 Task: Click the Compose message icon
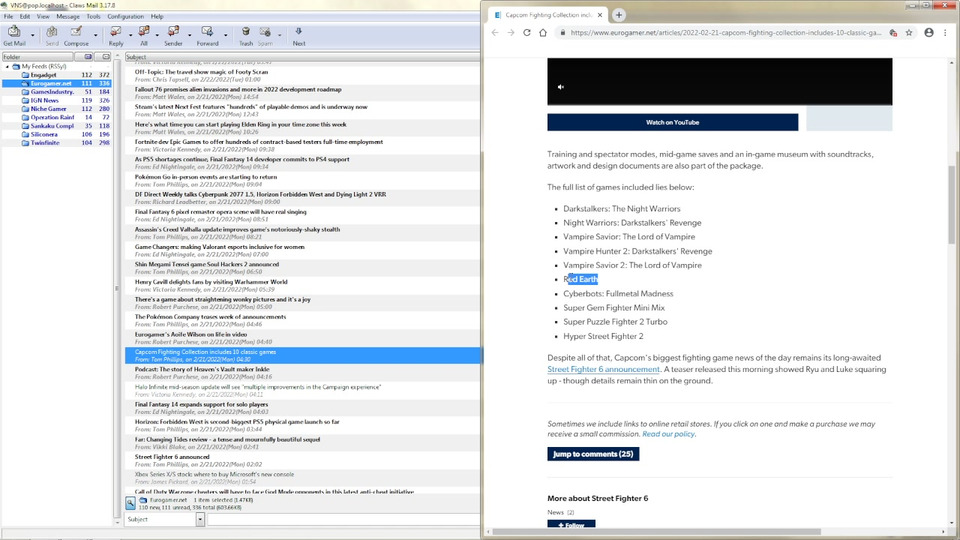click(76, 32)
